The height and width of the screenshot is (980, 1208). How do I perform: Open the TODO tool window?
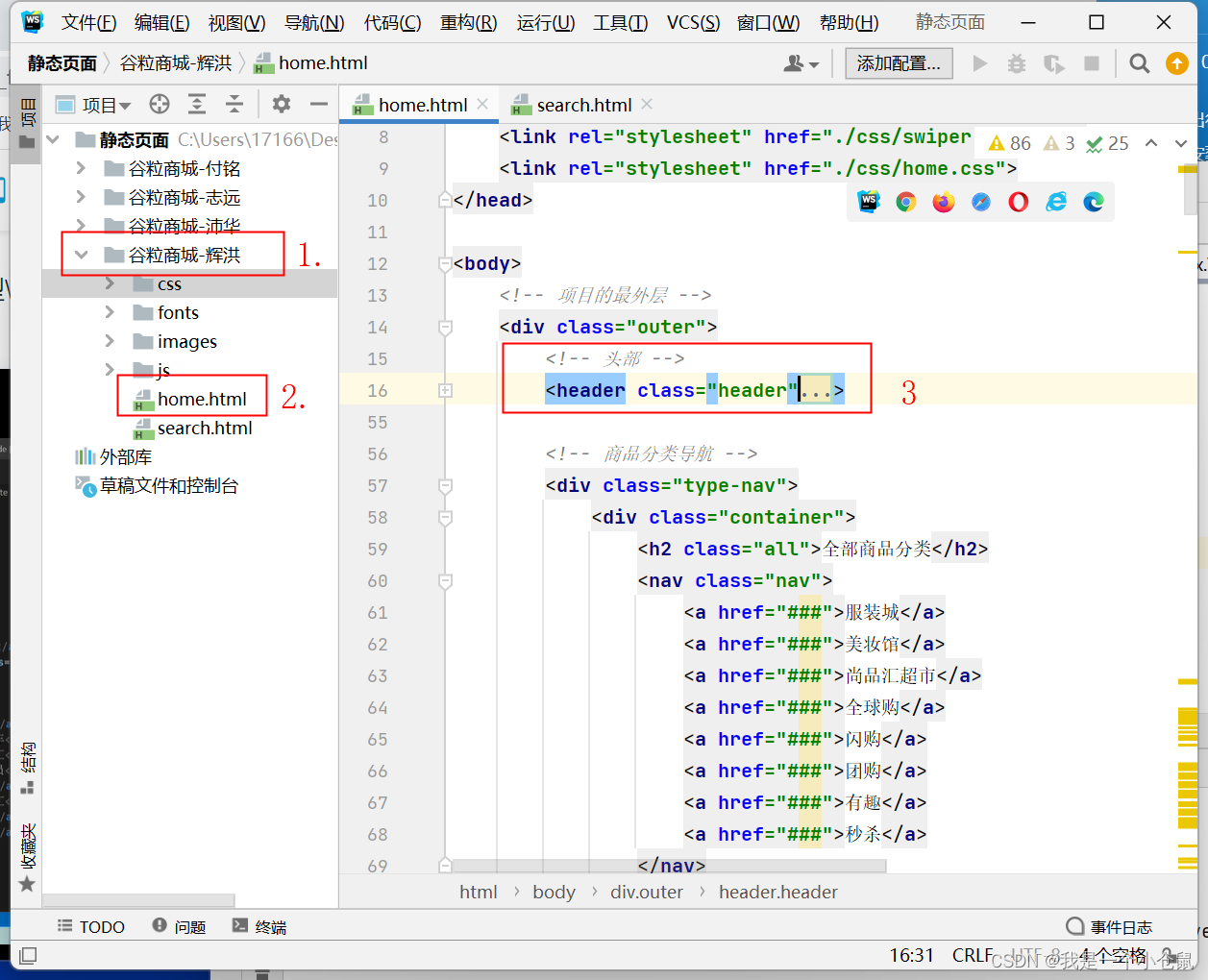(x=91, y=926)
